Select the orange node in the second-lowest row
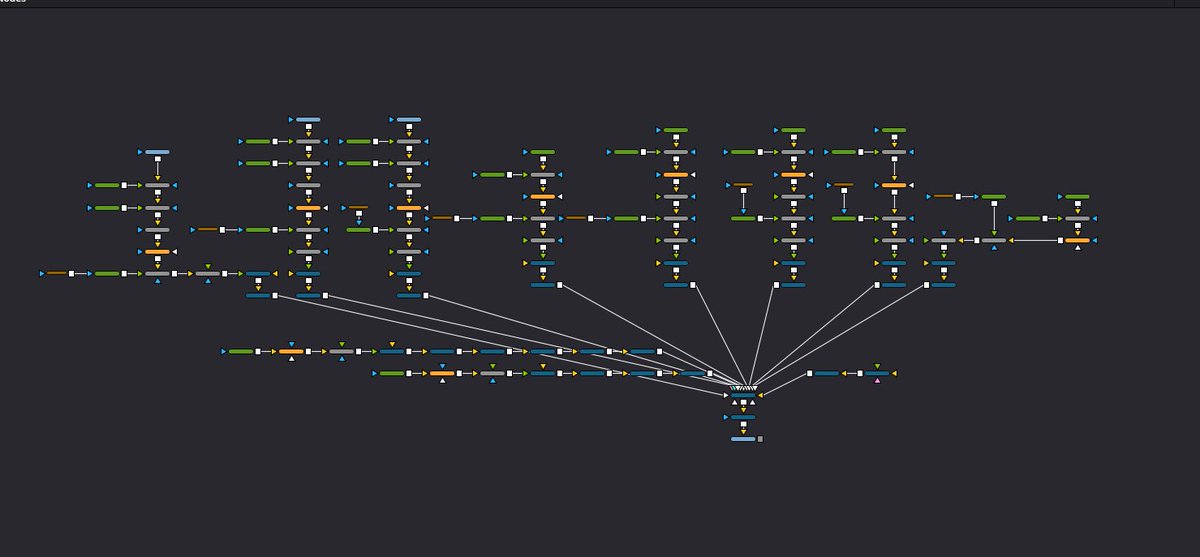This screenshot has width=1200, height=557. point(291,351)
